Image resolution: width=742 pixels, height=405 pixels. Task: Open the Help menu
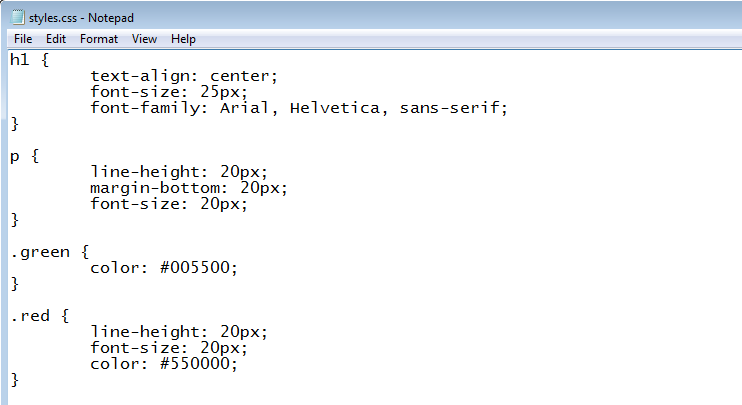pyautogui.click(x=183, y=39)
